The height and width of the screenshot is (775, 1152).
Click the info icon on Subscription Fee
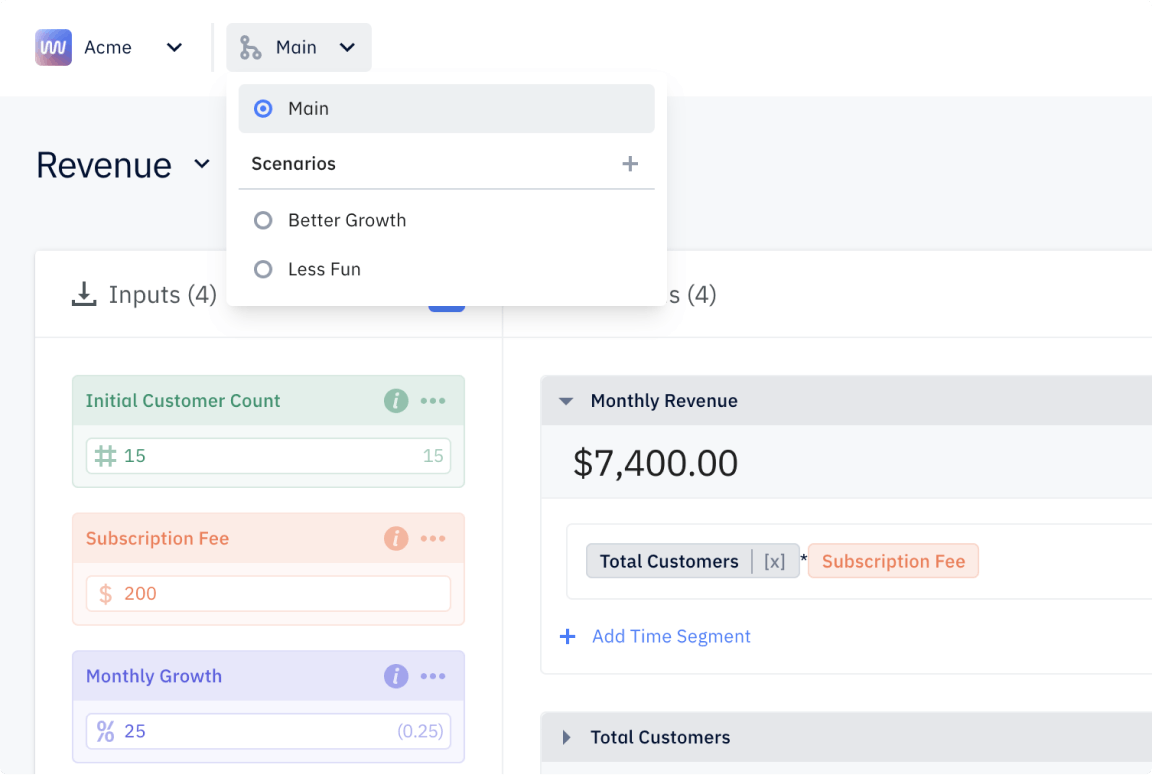tap(396, 539)
